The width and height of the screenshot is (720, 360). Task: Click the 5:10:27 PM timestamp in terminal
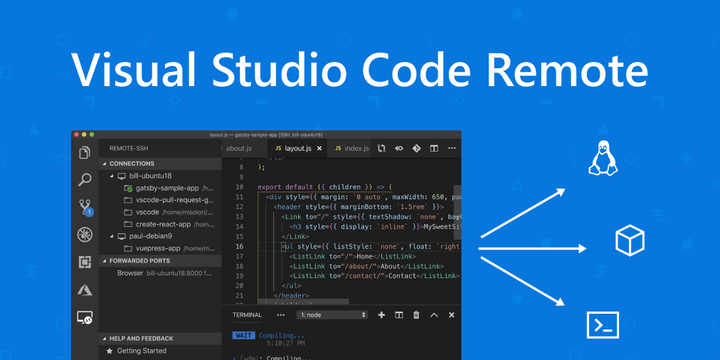(x=287, y=343)
